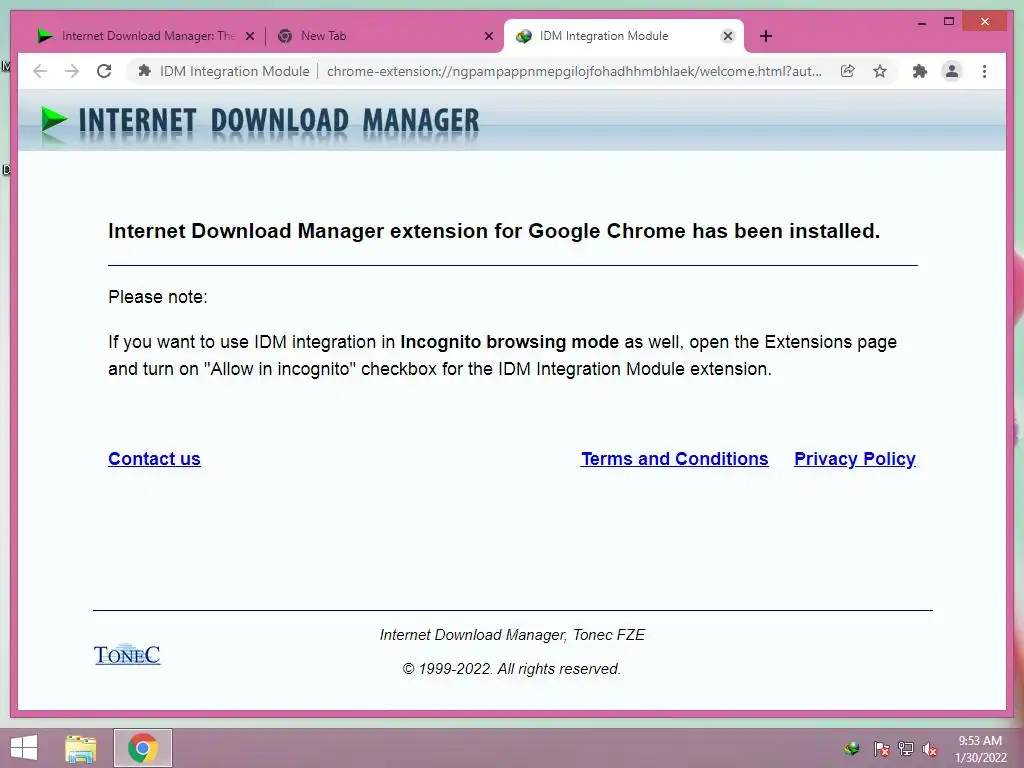Click the Chrome icon in the taskbar
The height and width of the screenshot is (768, 1024).
pyautogui.click(x=142, y=748)
